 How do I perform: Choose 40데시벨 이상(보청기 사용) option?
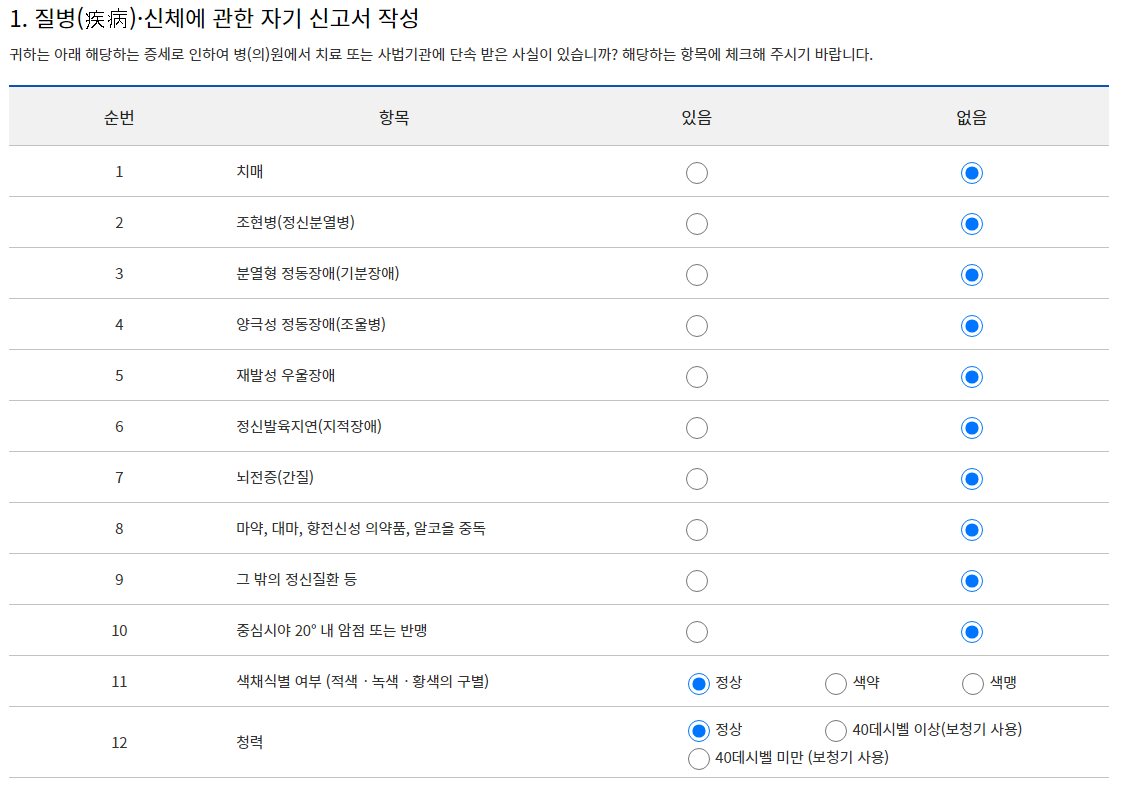(835, 731)
